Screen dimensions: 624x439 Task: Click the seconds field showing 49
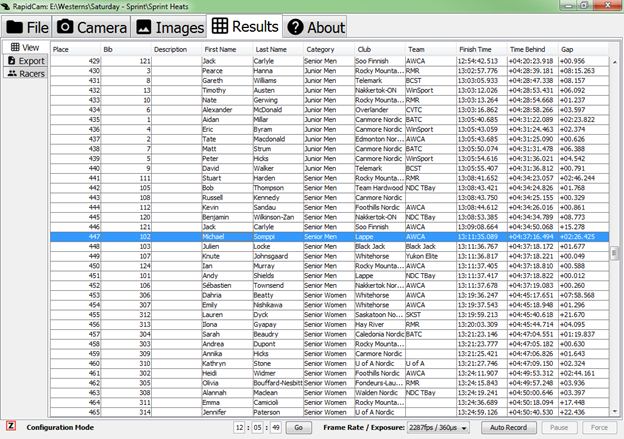pos(272,427)
